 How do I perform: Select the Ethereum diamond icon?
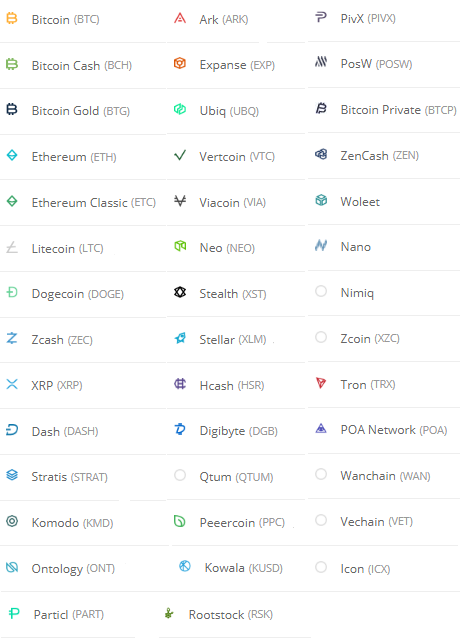tap(12, 156)
